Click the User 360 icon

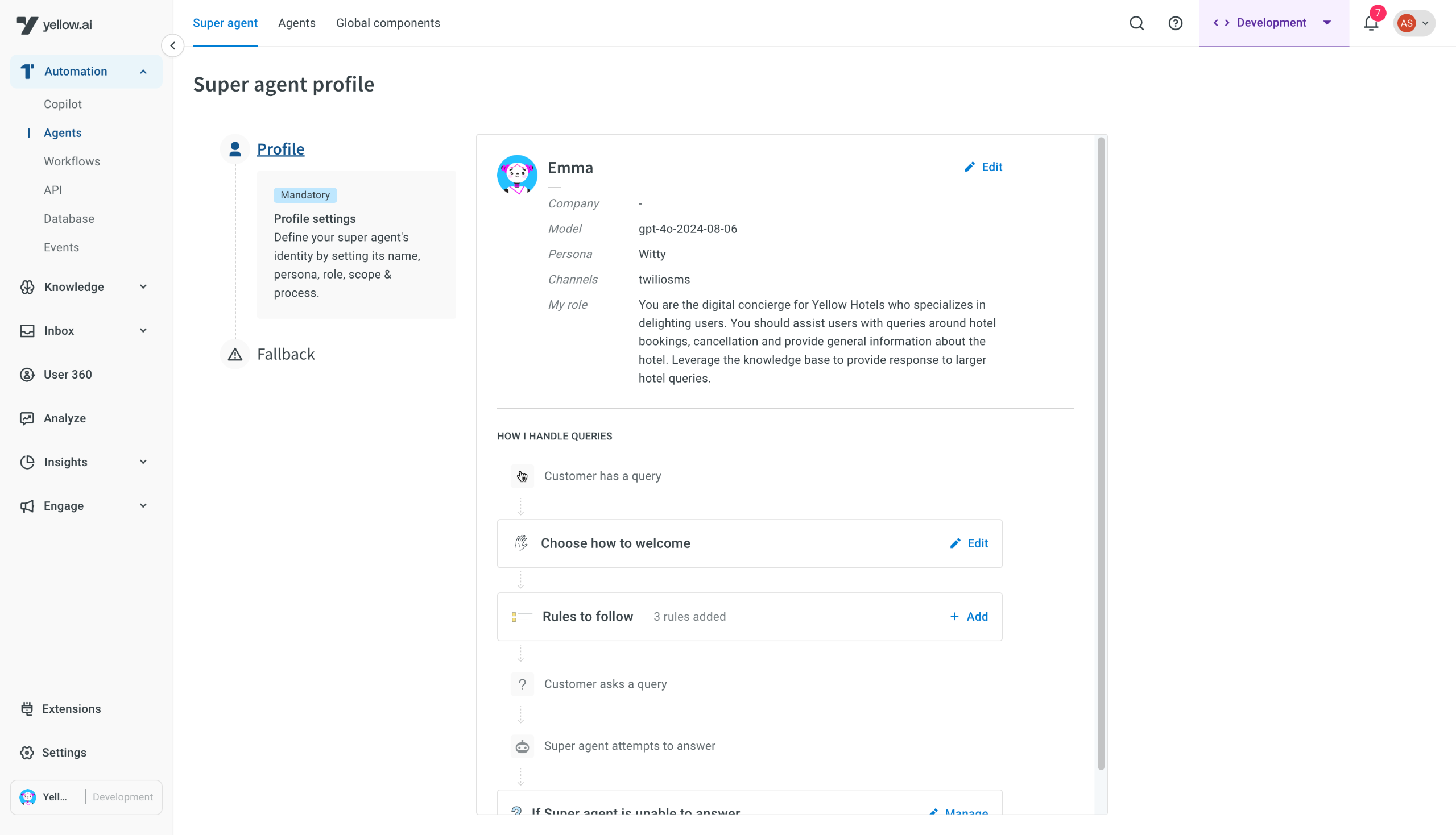point(27,375)
